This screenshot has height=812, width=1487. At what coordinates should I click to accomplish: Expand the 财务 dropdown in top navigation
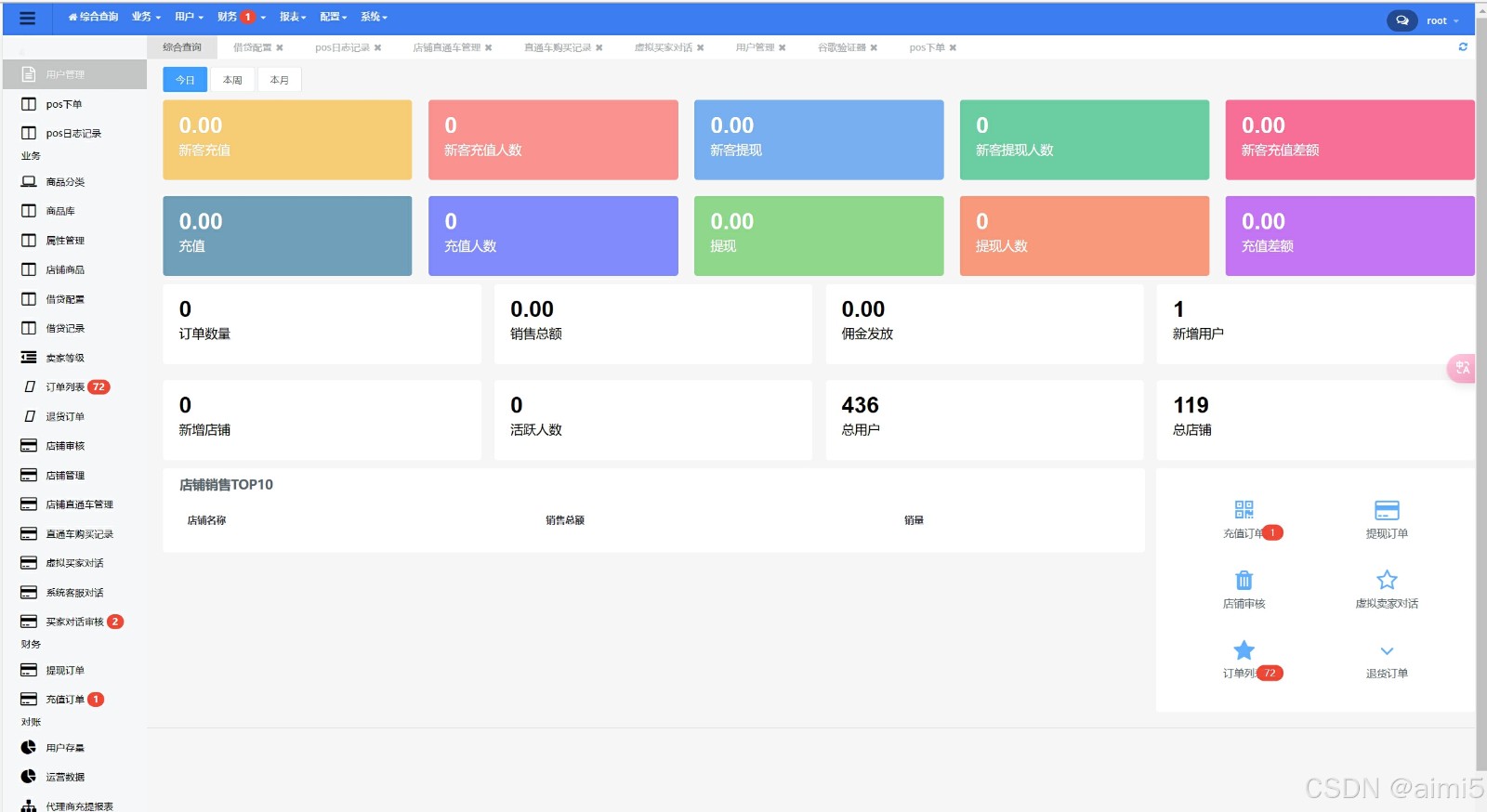coord(241,17)
